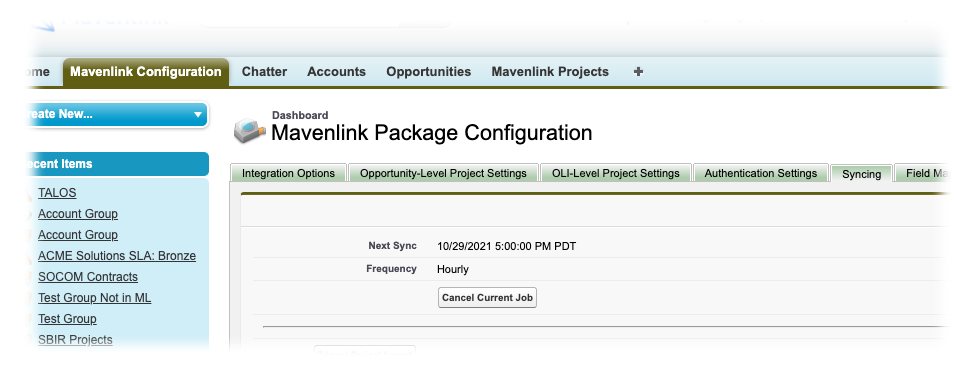Image resolution: width=977 pixels, height=376 pixels.
Task: Go to the Opportunities tab
Action: [x=429, y=72]
